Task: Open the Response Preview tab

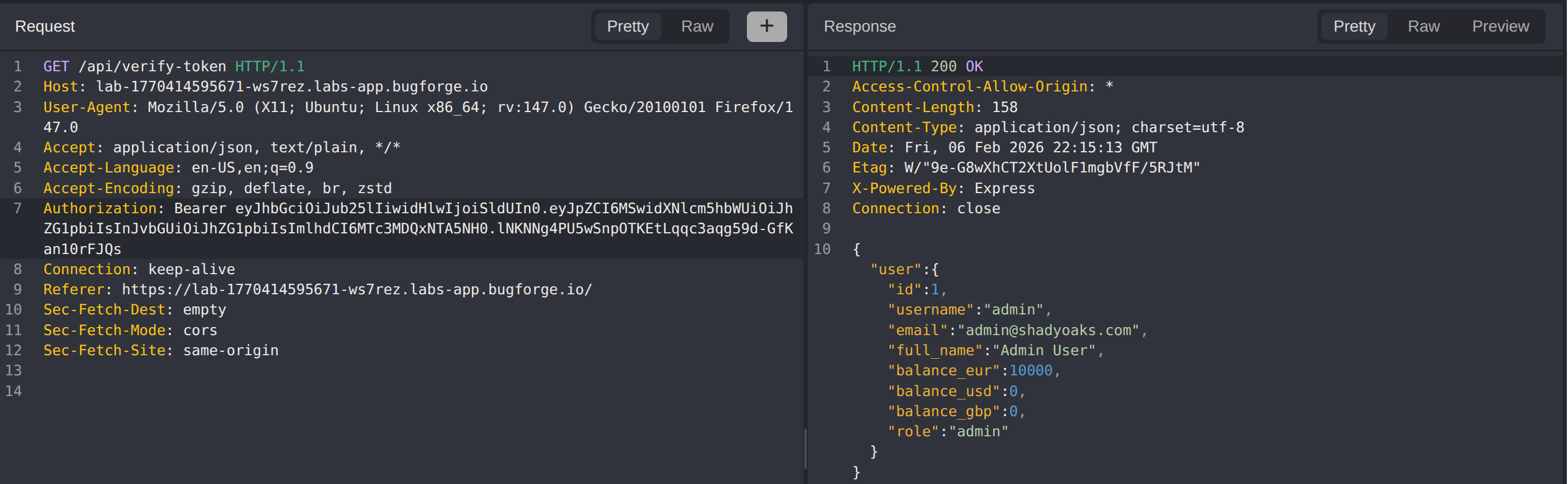Action: tap(1500, 26)
